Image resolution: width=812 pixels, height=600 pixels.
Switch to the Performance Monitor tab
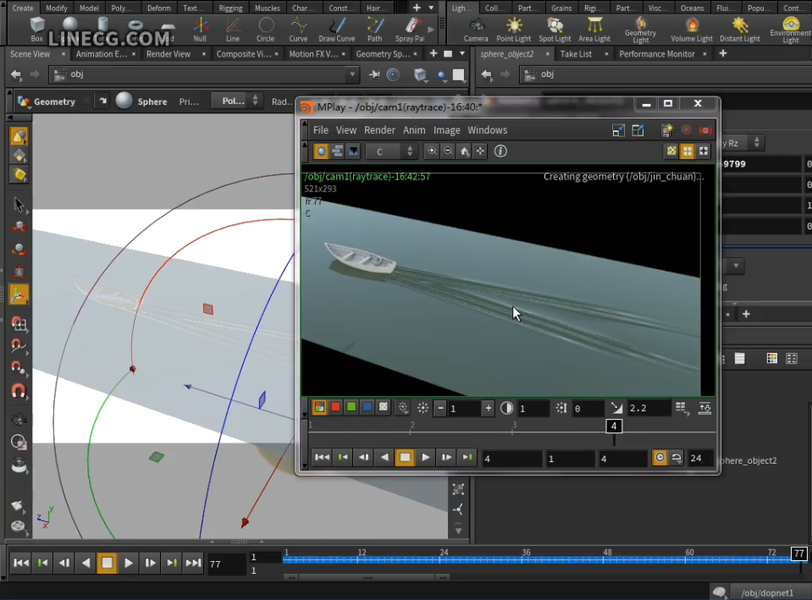656,54
